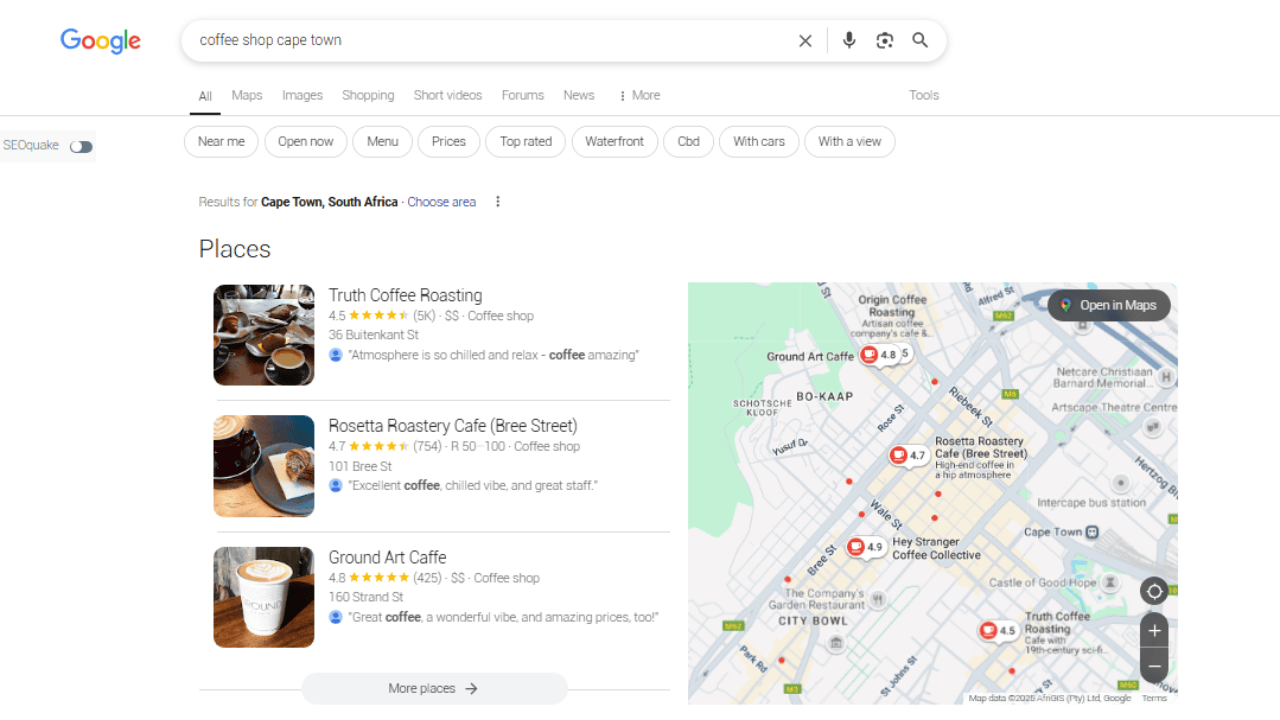Screen dimensions: 1280x720
Task: Switch to the Shopping tab
Action: click(368, 95)
